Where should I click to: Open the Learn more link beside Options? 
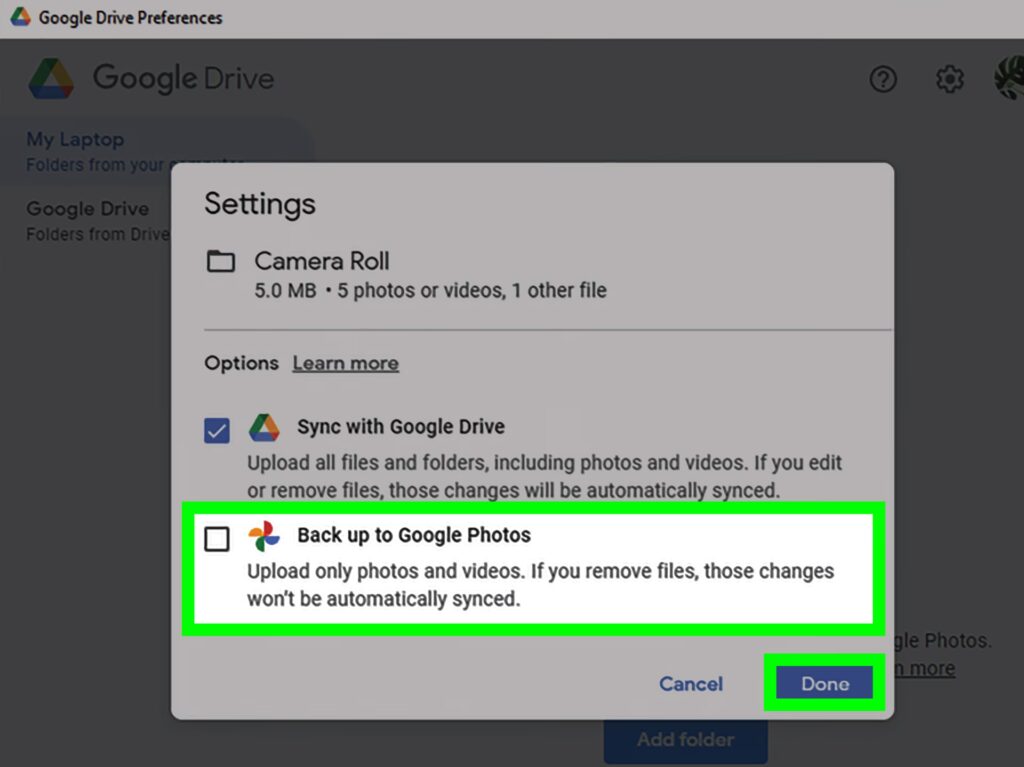pyautogui.click(x=345, y=363)
